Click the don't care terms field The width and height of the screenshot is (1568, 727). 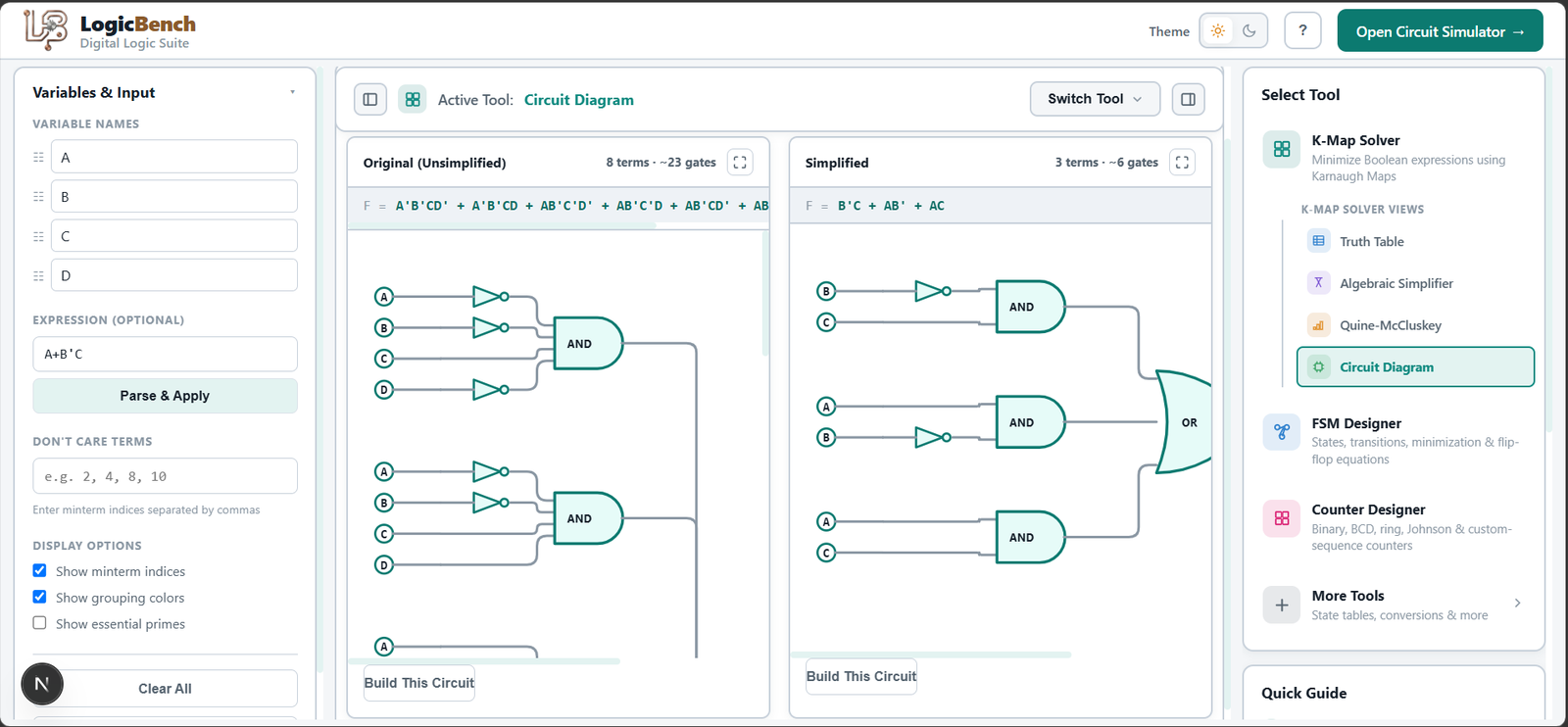point(165,476)
